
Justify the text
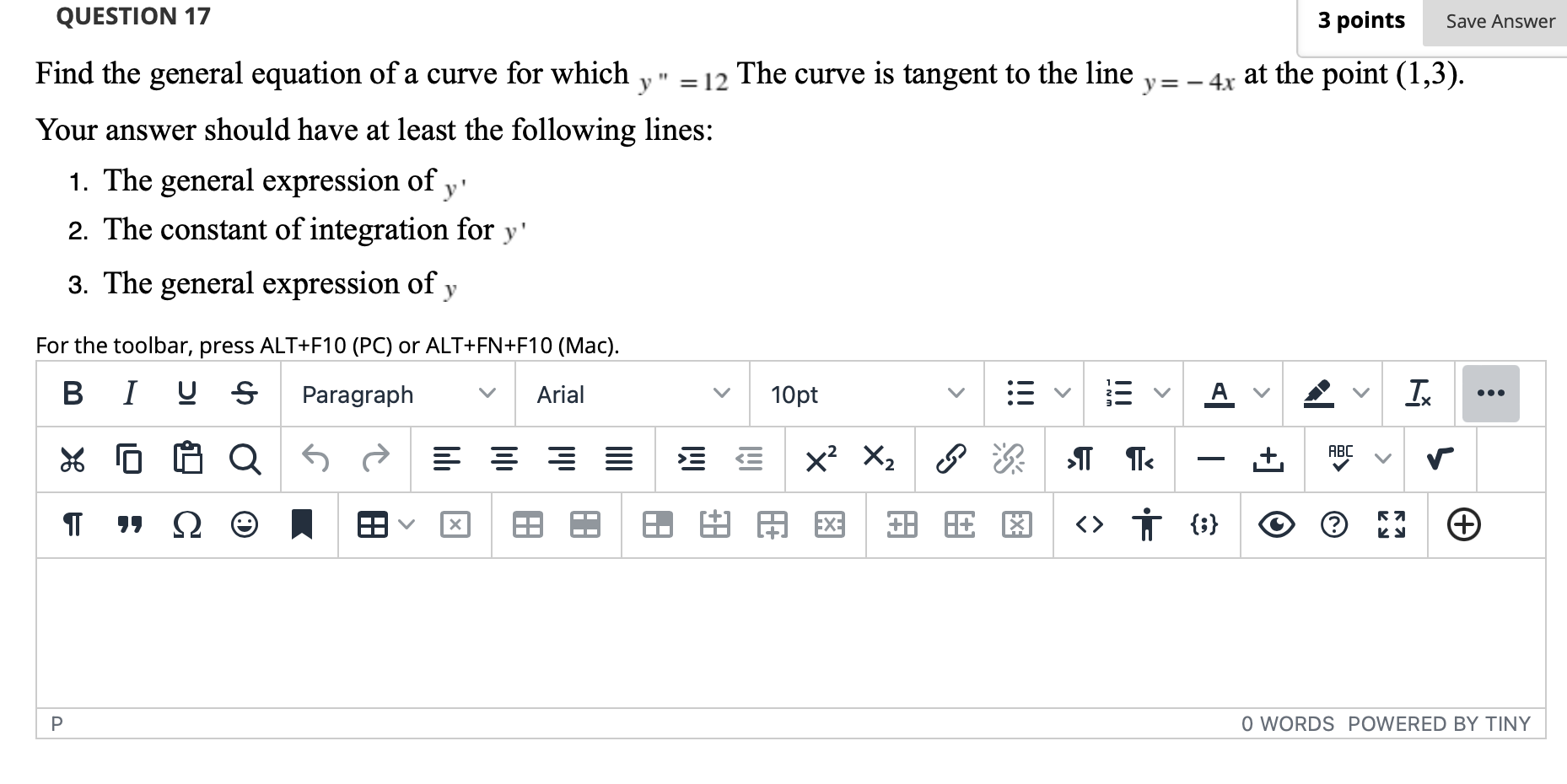tap(619, 459)
